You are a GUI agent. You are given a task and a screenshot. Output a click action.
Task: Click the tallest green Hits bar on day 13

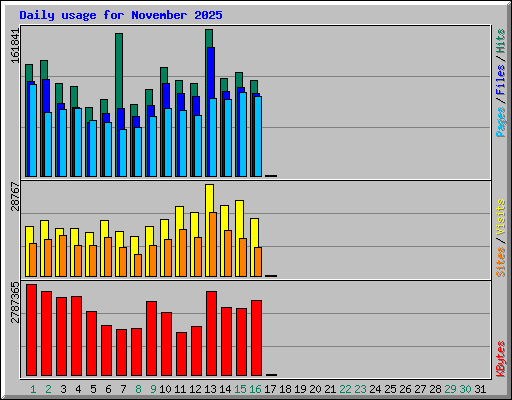pos(209,38)
